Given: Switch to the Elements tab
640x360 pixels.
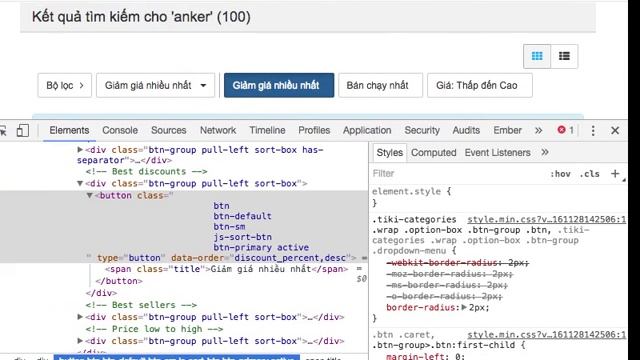Looking at the screenshot, I should click(69, 130).
